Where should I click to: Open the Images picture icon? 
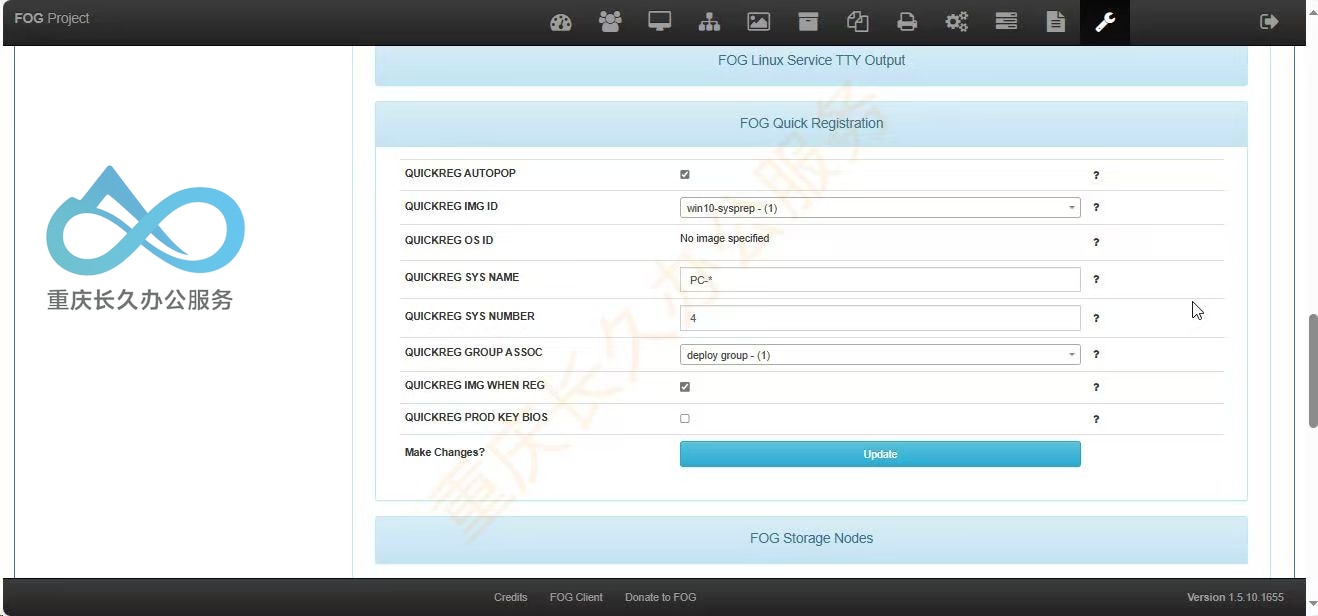[x=759, y=22]
